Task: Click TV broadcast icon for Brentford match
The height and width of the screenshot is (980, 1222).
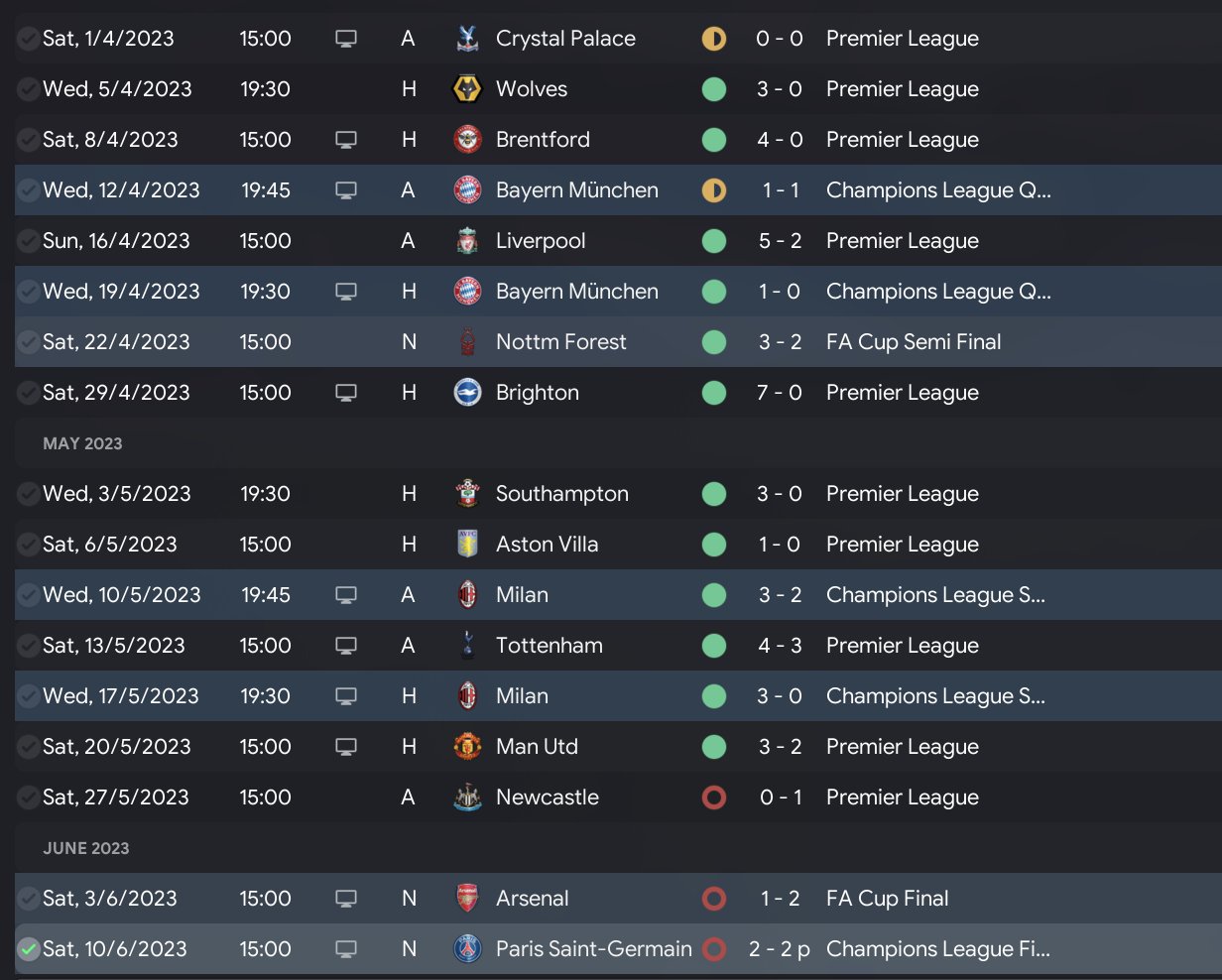Action: (x=345, y=140)
